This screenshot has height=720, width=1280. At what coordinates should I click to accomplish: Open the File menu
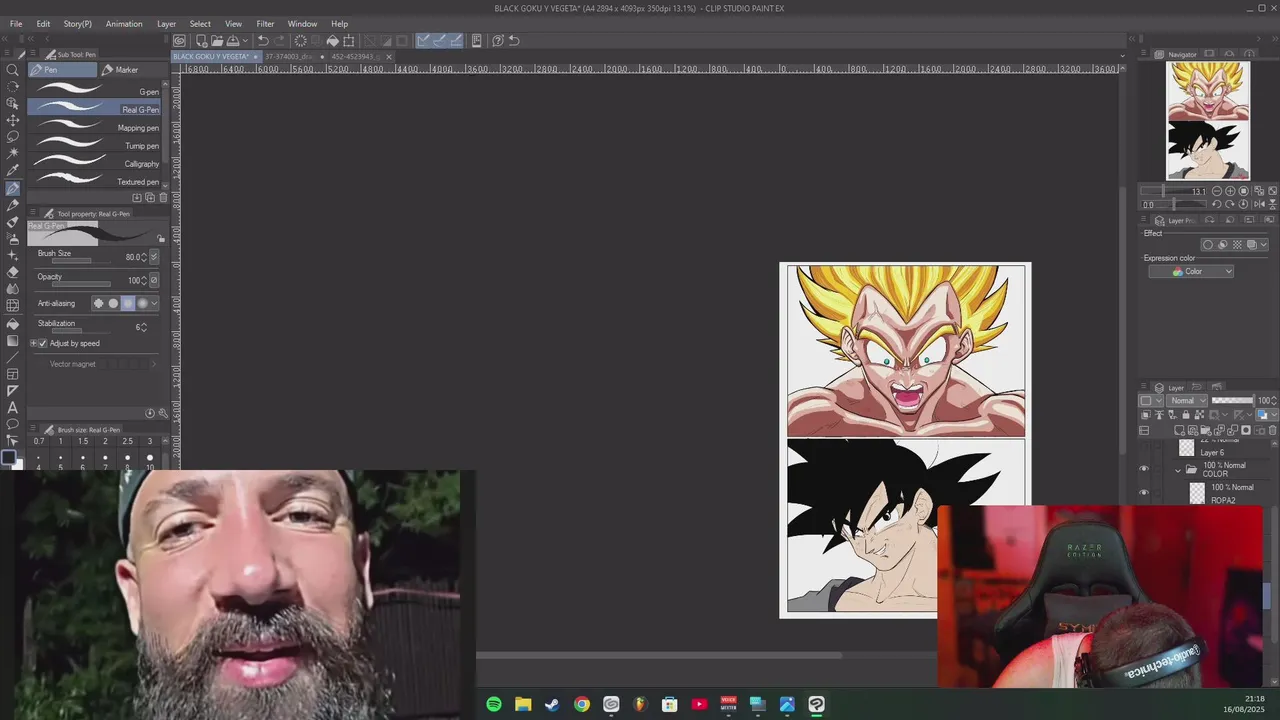16,23
